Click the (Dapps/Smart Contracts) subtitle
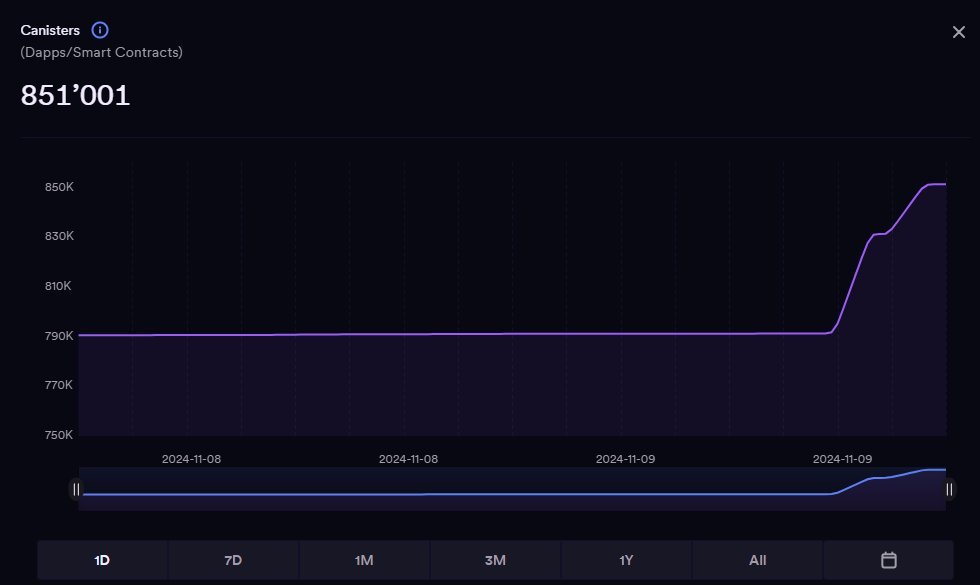980x585 pixels. pos(101,52)
